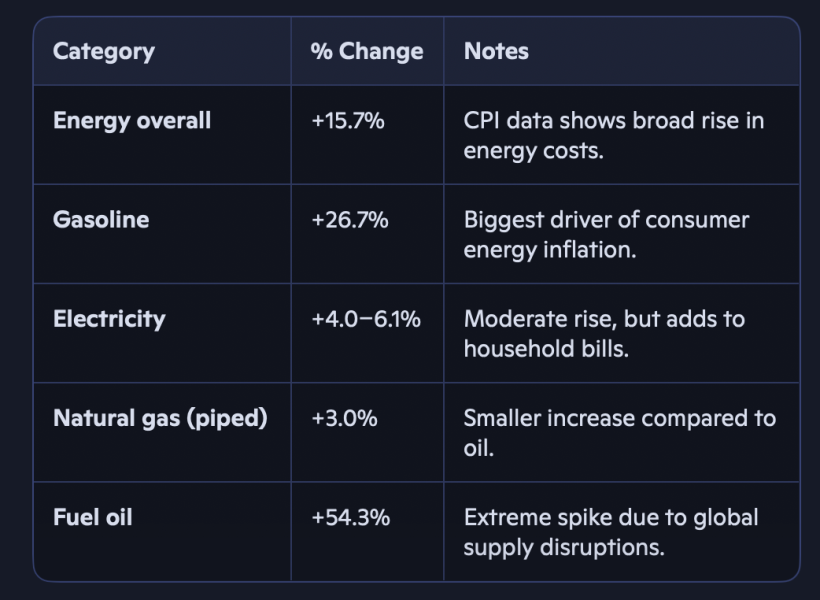820x600 pixels.
Task: Select the Extreme spike supply disruptions note
Action: pos(611,533)
